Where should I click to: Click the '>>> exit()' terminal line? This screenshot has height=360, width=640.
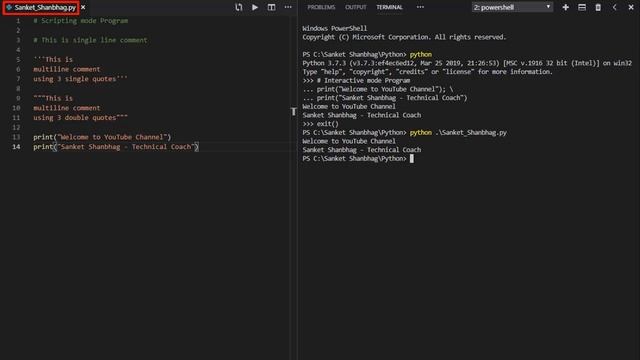tap(321, 124)
